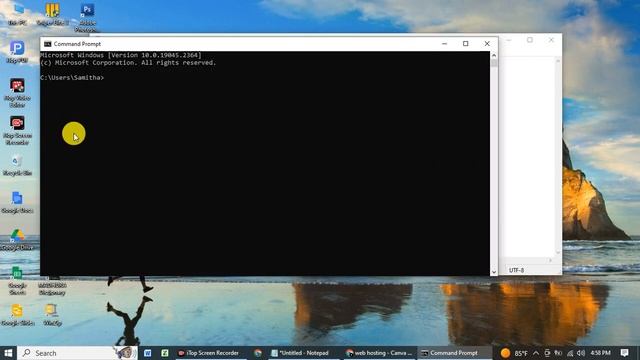Viewport: 640px width, 360px height.
Task: Launch iTop Video Editor desktop shortcut
Action: point(17,92)
